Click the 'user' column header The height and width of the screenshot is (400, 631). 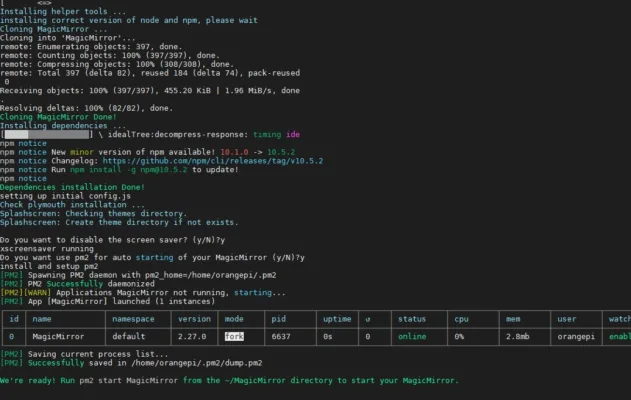coord(567,319)
